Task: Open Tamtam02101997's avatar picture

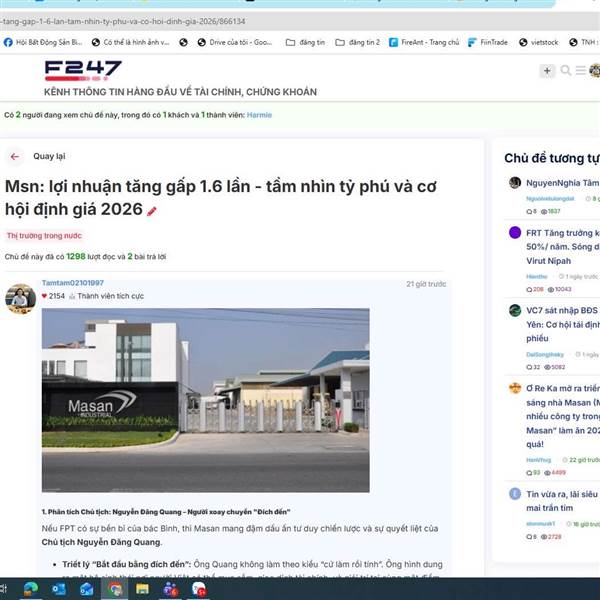Action: point(21,299)
